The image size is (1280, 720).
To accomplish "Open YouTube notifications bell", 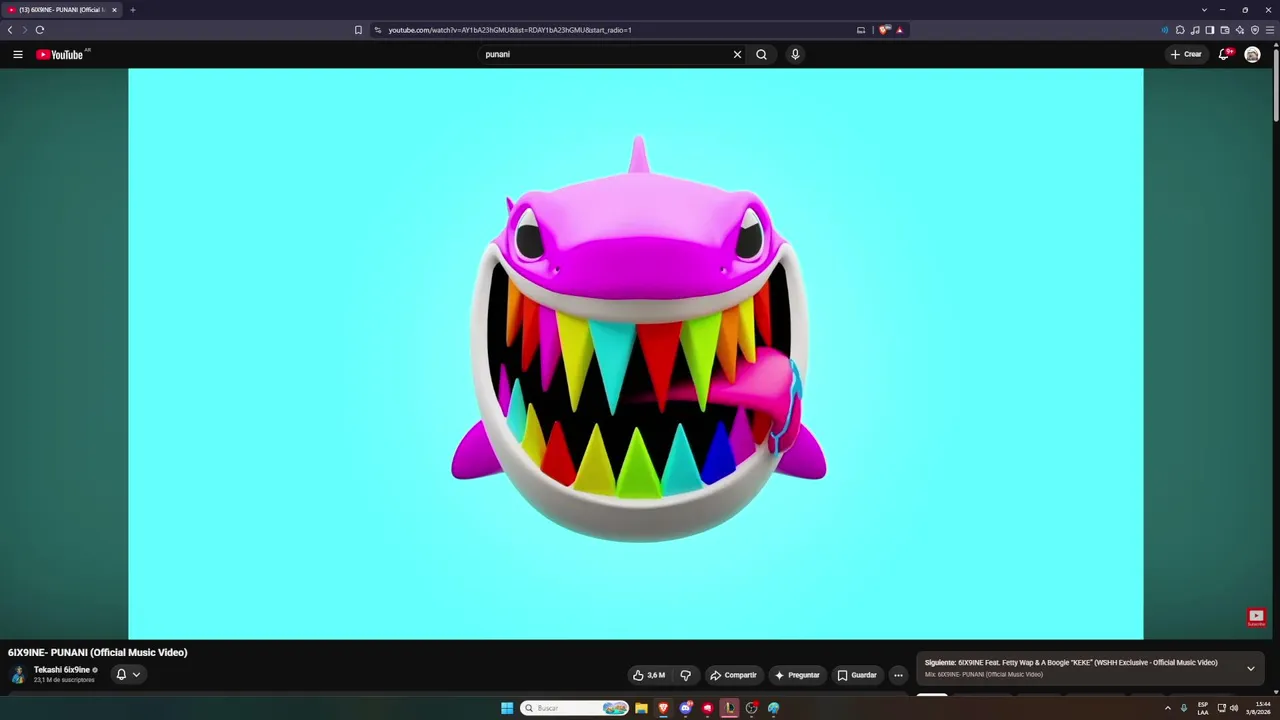I will pyautogui.click(x=1224, y=54).
